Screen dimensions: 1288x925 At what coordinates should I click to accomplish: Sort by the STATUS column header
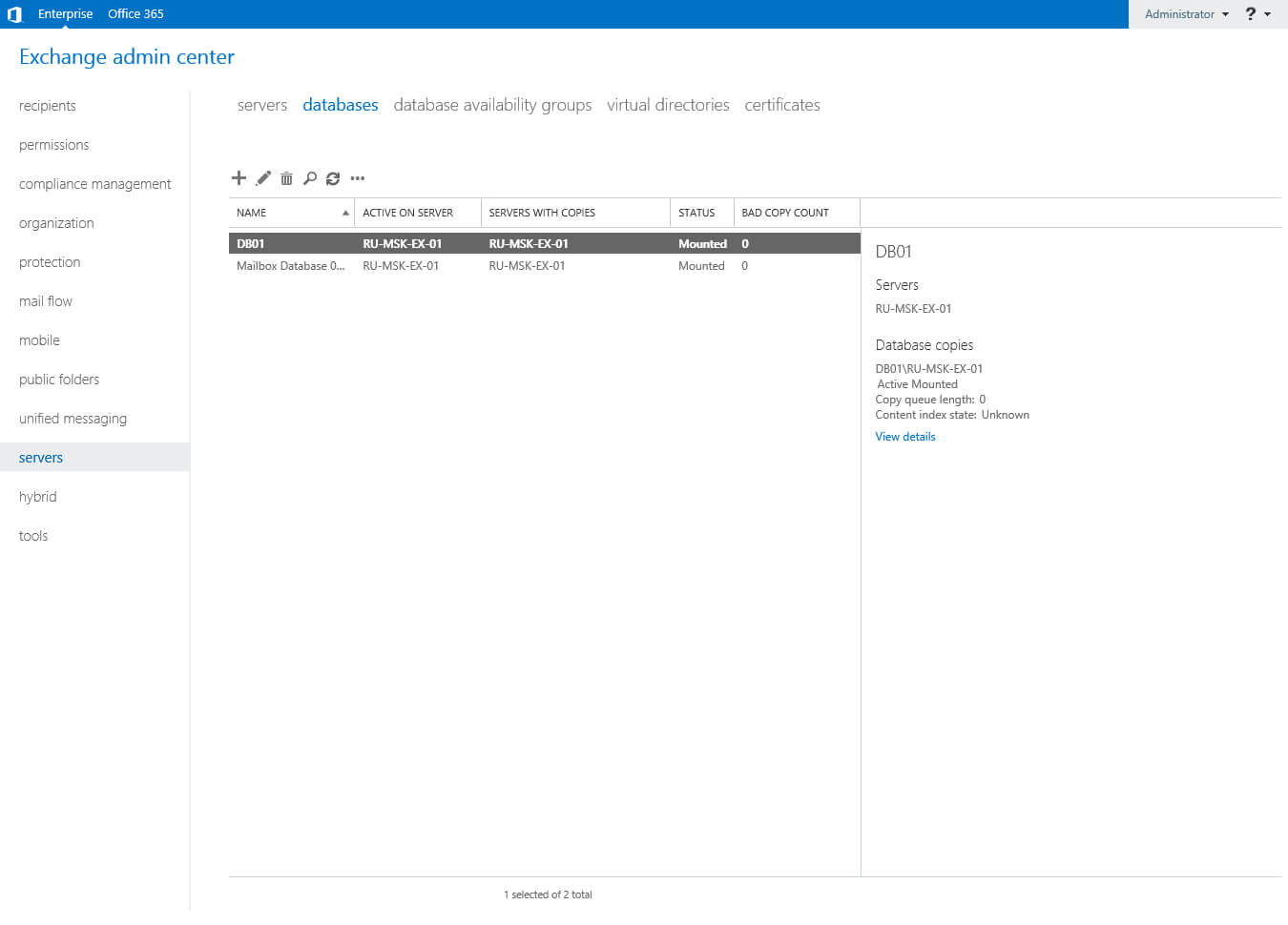click(702, 213)
